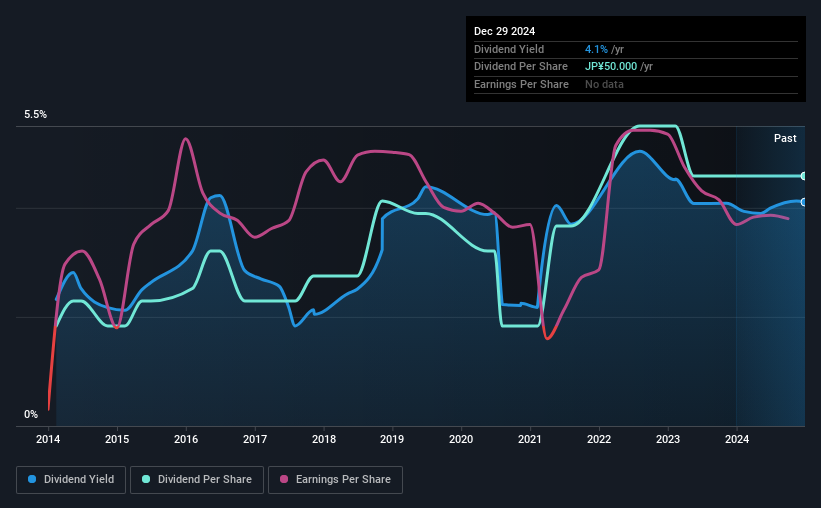Viewport: 821px width, 508px height.
Task: Click the Dividend Yield tooltip row label
Action: (x=509, y=49)
